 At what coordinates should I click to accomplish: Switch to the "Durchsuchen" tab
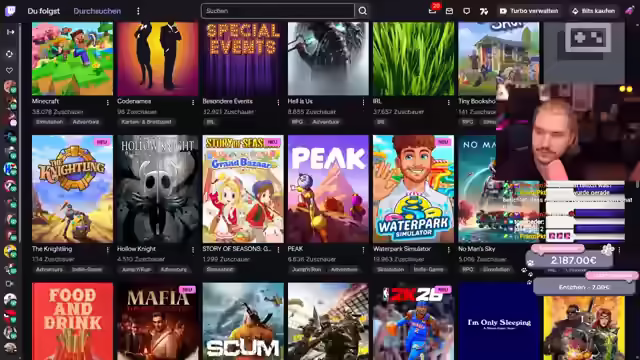click(97, 11)
